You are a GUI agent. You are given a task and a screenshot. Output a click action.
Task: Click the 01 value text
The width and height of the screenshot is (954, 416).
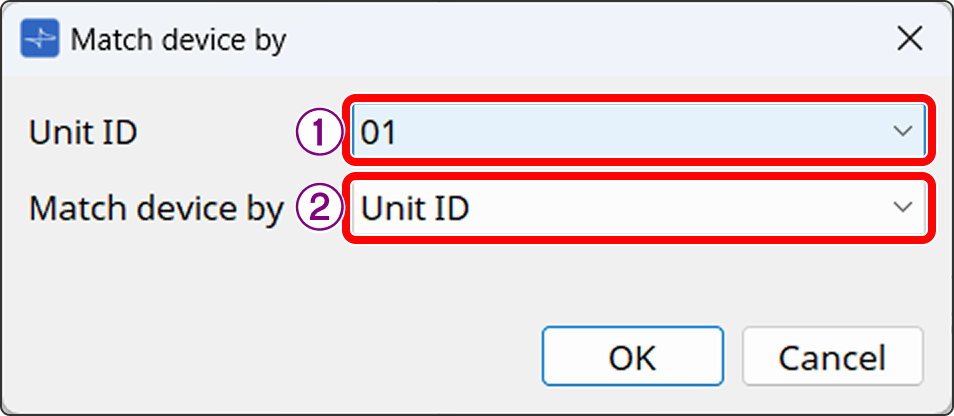point(379,133)
